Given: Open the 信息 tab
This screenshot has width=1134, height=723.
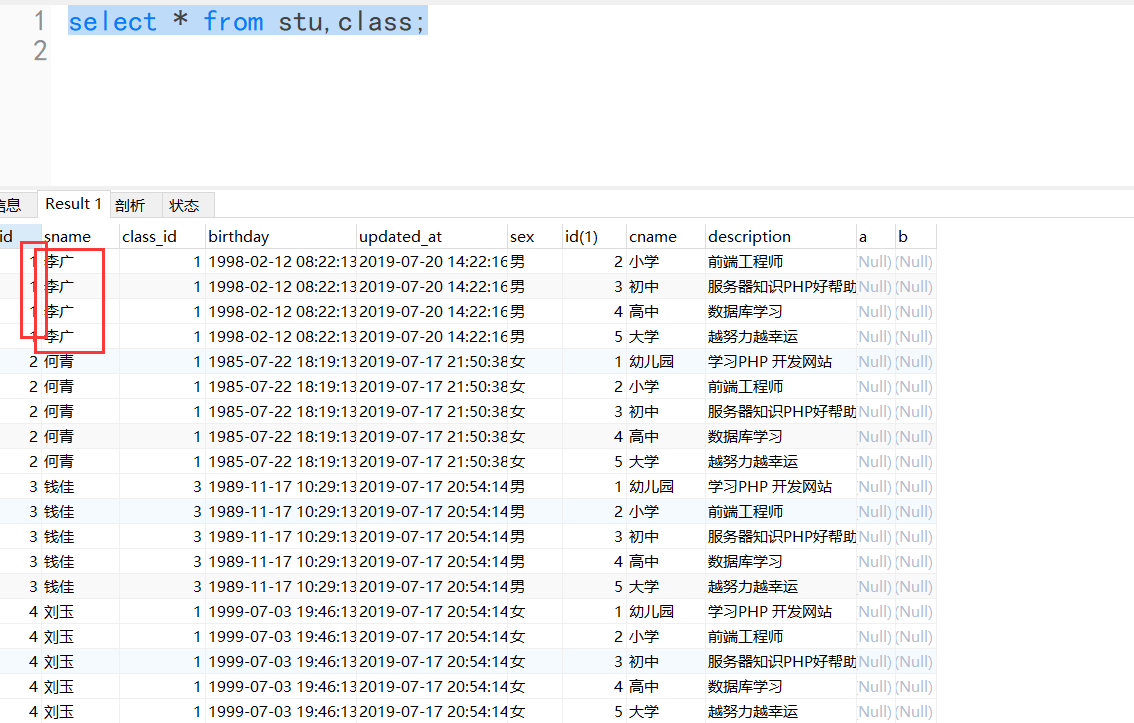Looking at the screenshot, I should pos(10,204).
